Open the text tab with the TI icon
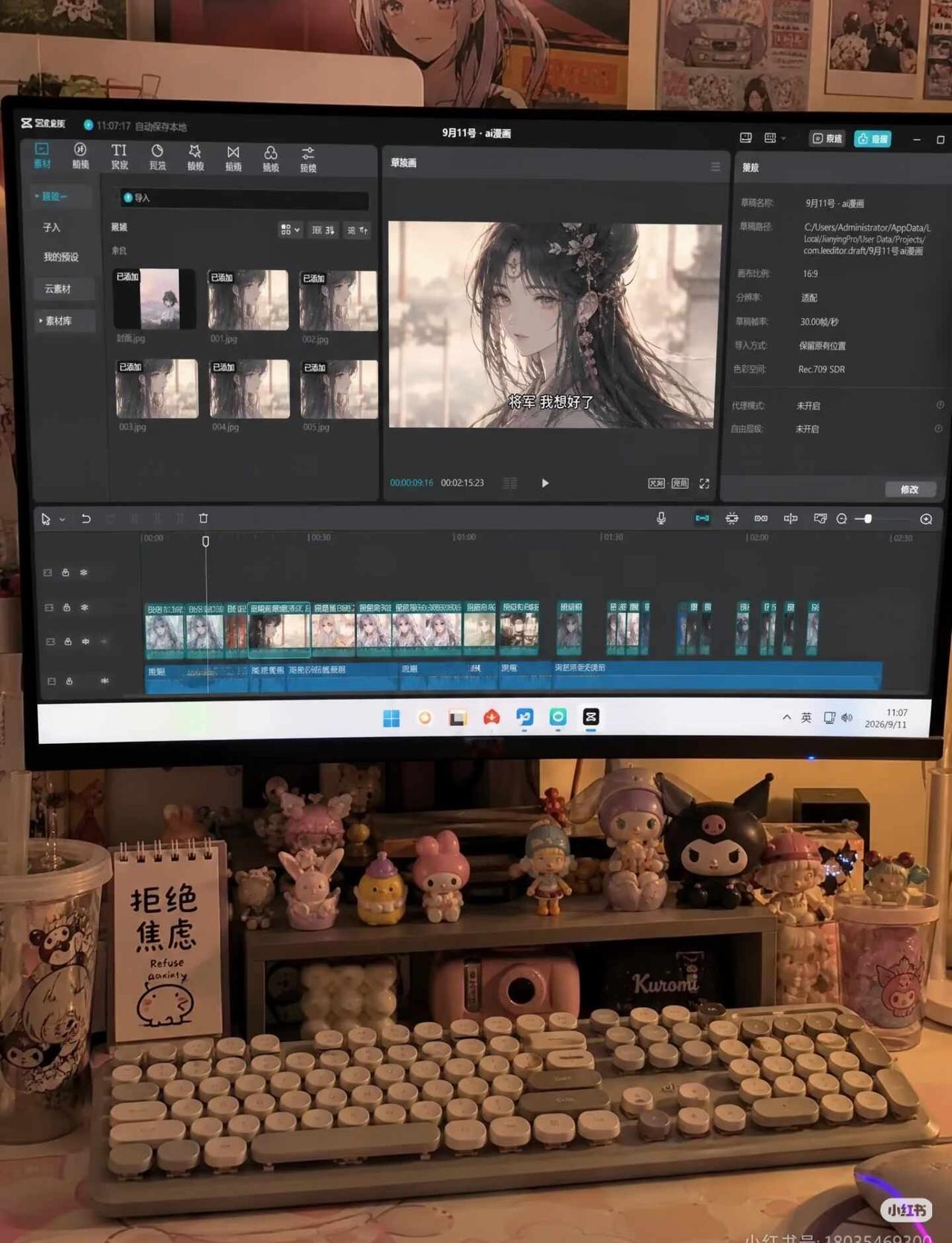 [119, 156]
